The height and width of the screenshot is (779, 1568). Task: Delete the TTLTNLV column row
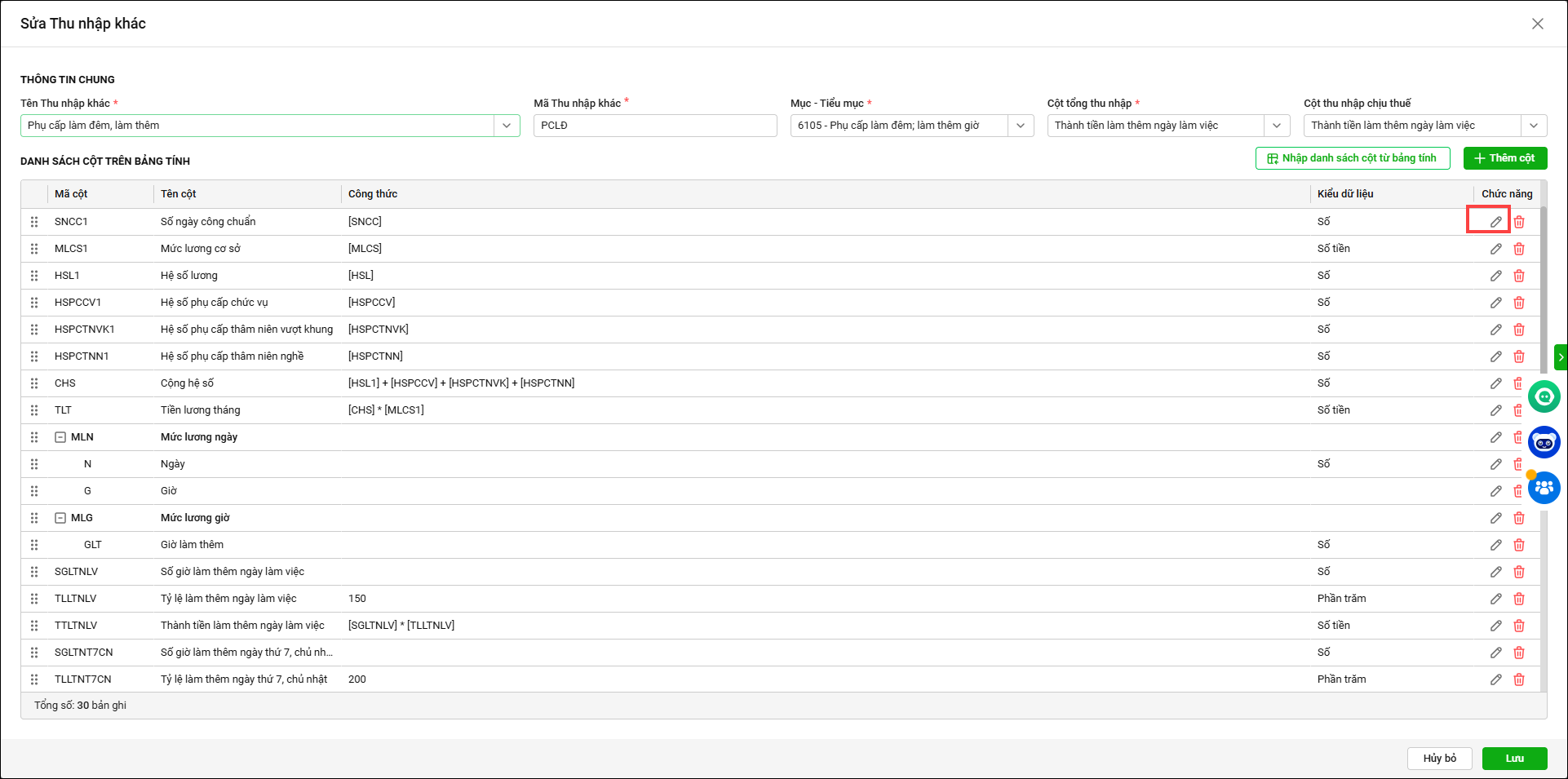tap(1518, 626)
